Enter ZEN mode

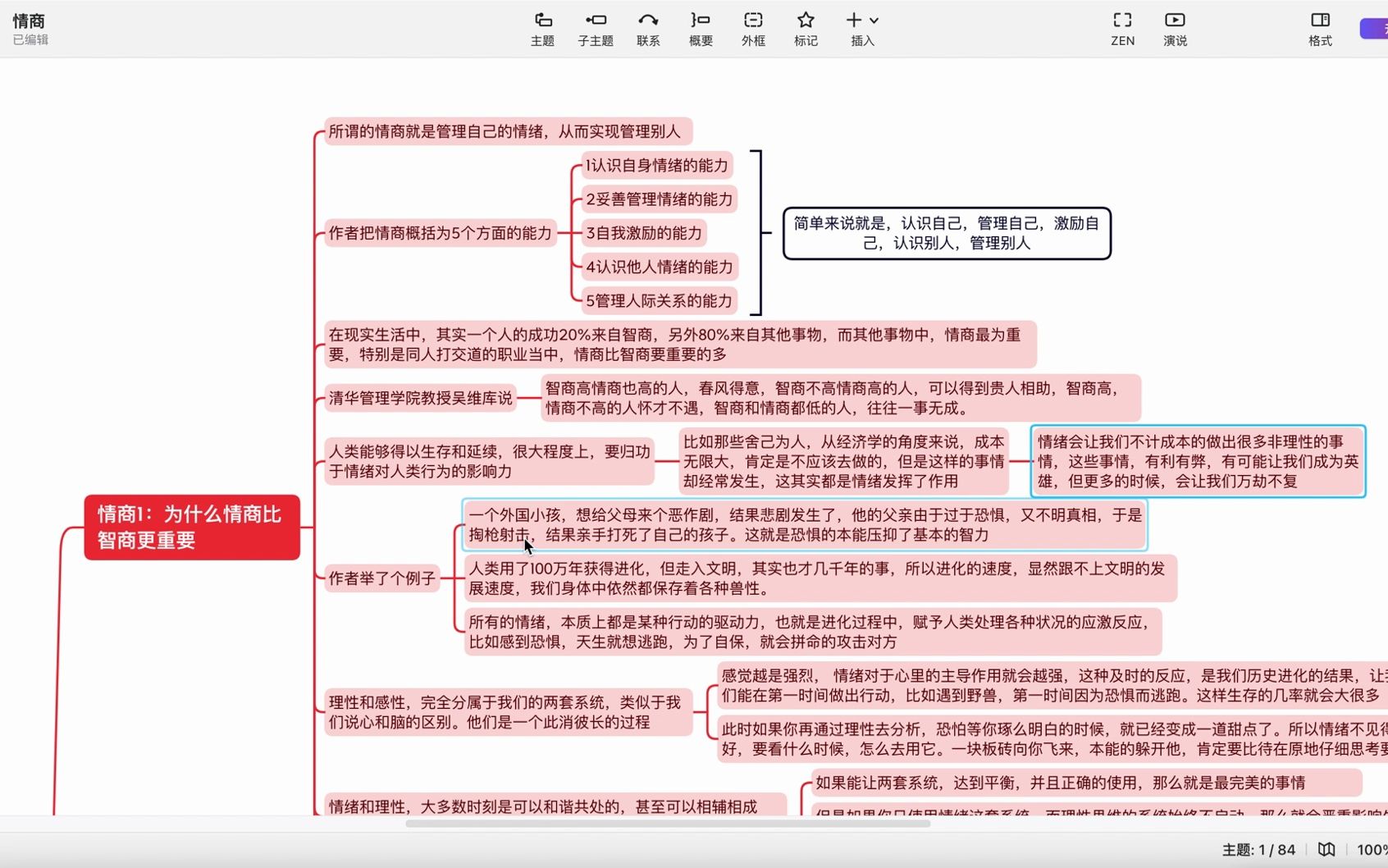[1122, 29]
